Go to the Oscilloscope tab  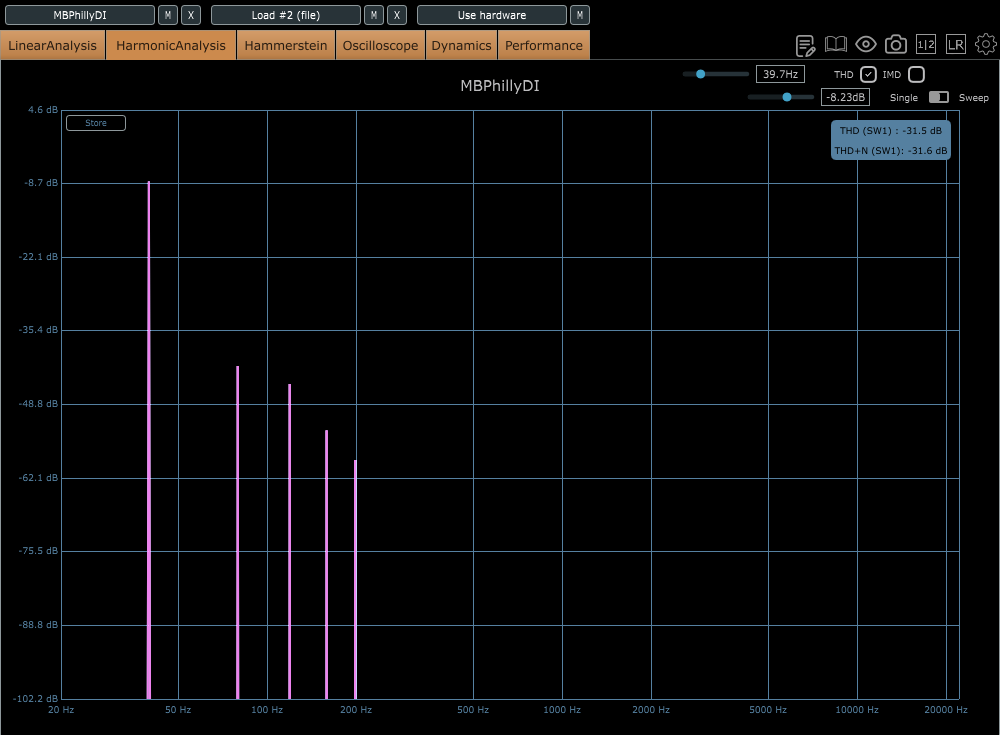pos(380,45)
